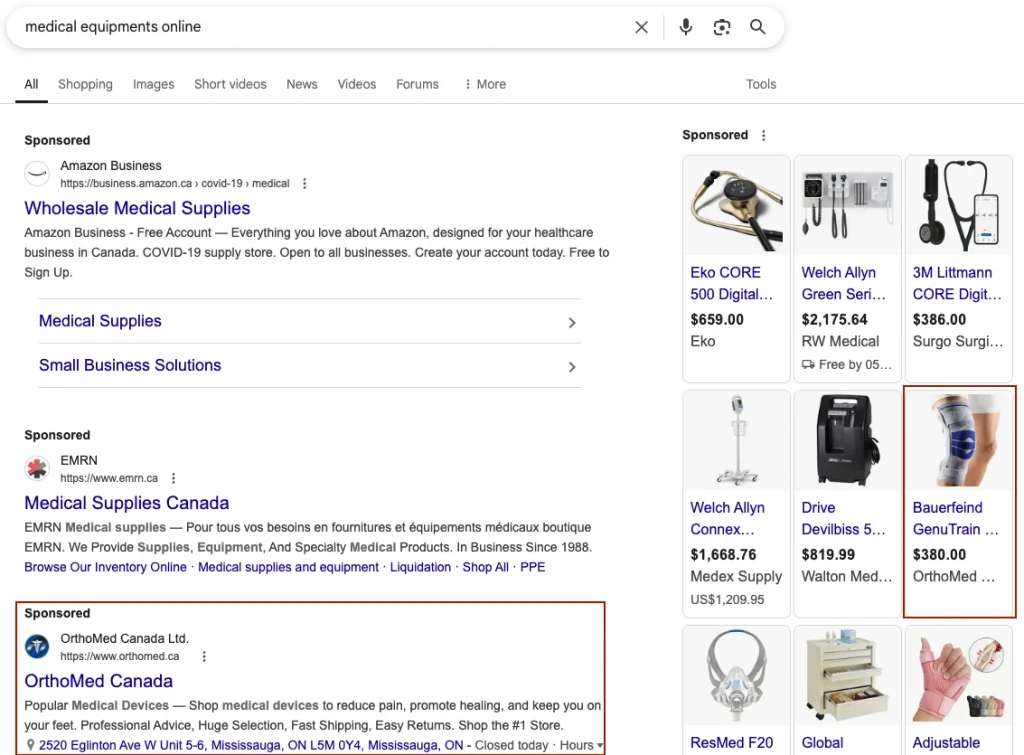
Task: Expand the More search filters menu
Action: click(x=485, y=84)
